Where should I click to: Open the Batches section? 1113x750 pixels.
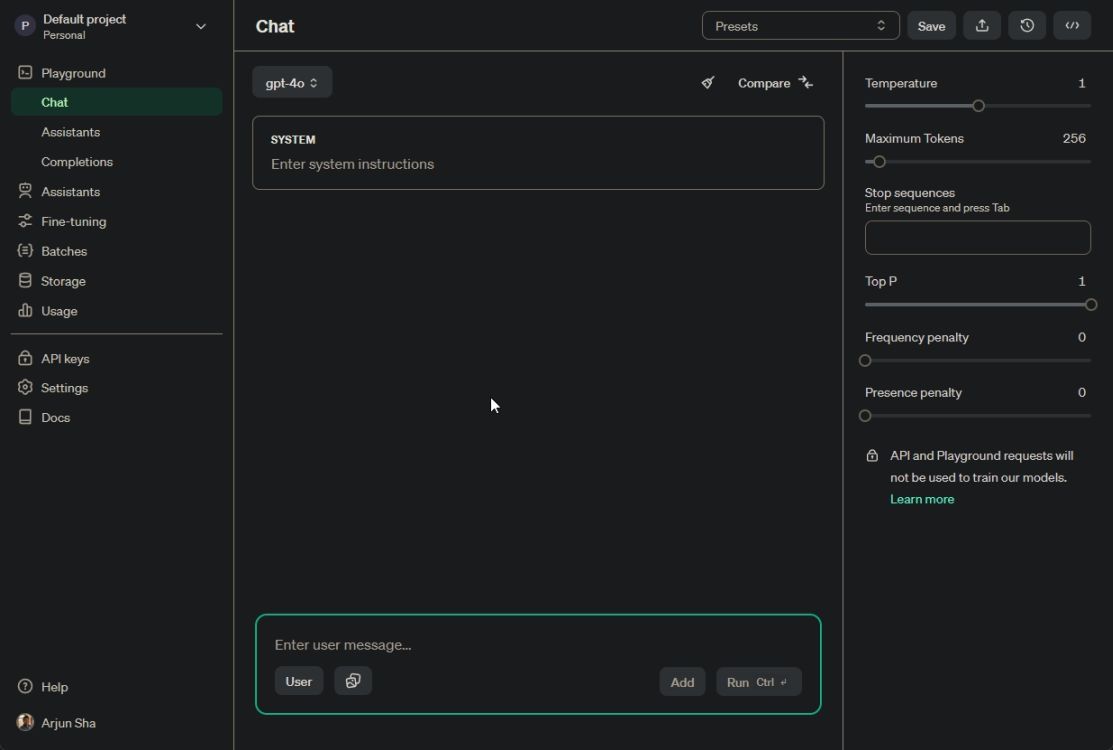tap(63, 251)
